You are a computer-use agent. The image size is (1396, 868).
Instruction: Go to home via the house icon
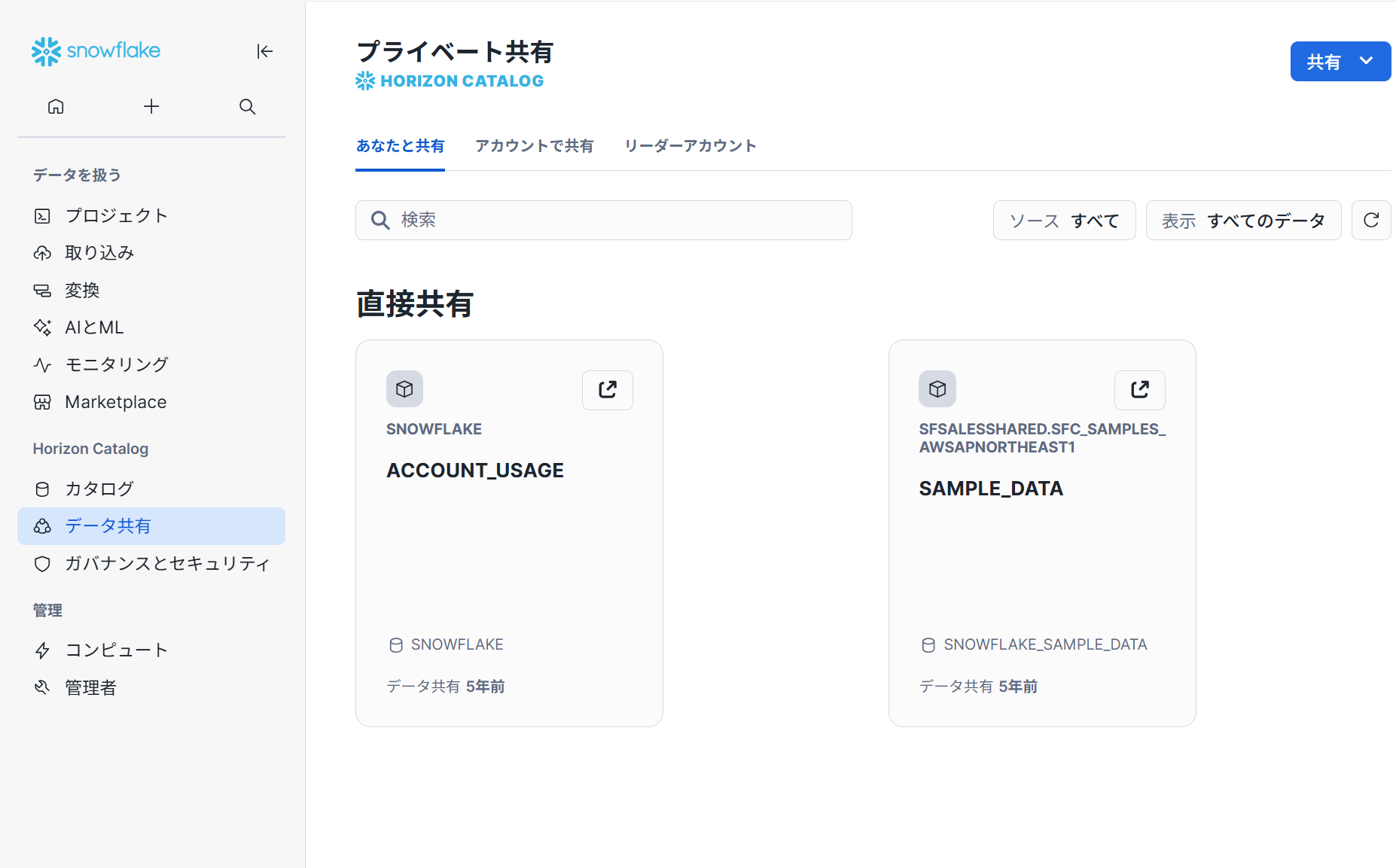coord(56,106)
